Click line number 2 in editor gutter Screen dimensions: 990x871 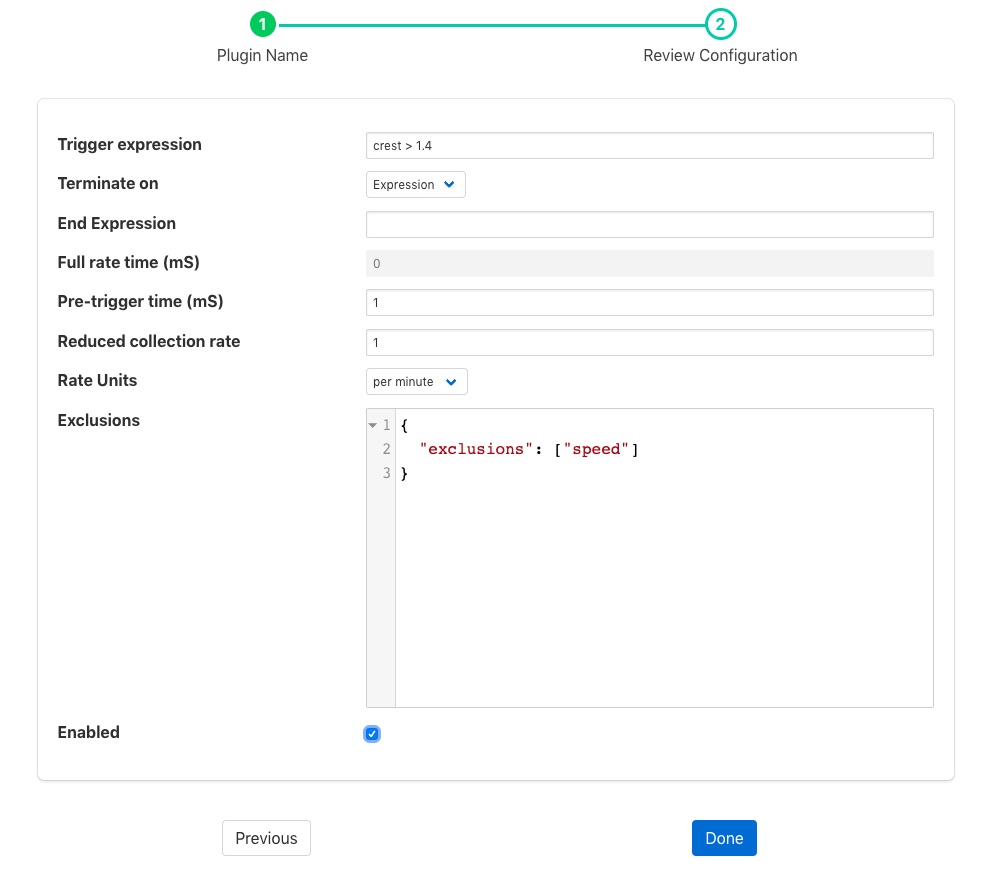386,450
